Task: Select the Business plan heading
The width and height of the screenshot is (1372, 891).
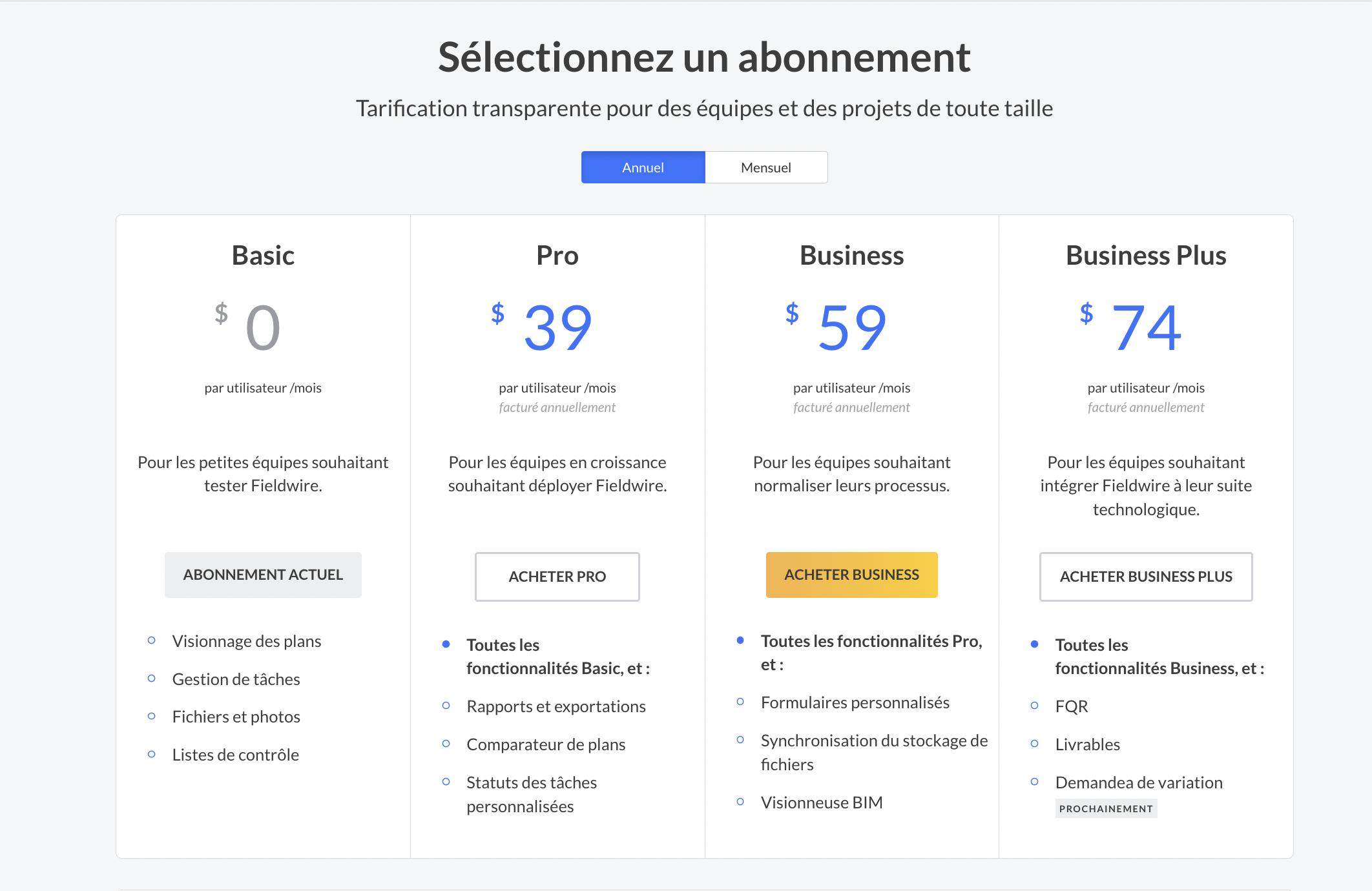Action: [x=851, y=256]
